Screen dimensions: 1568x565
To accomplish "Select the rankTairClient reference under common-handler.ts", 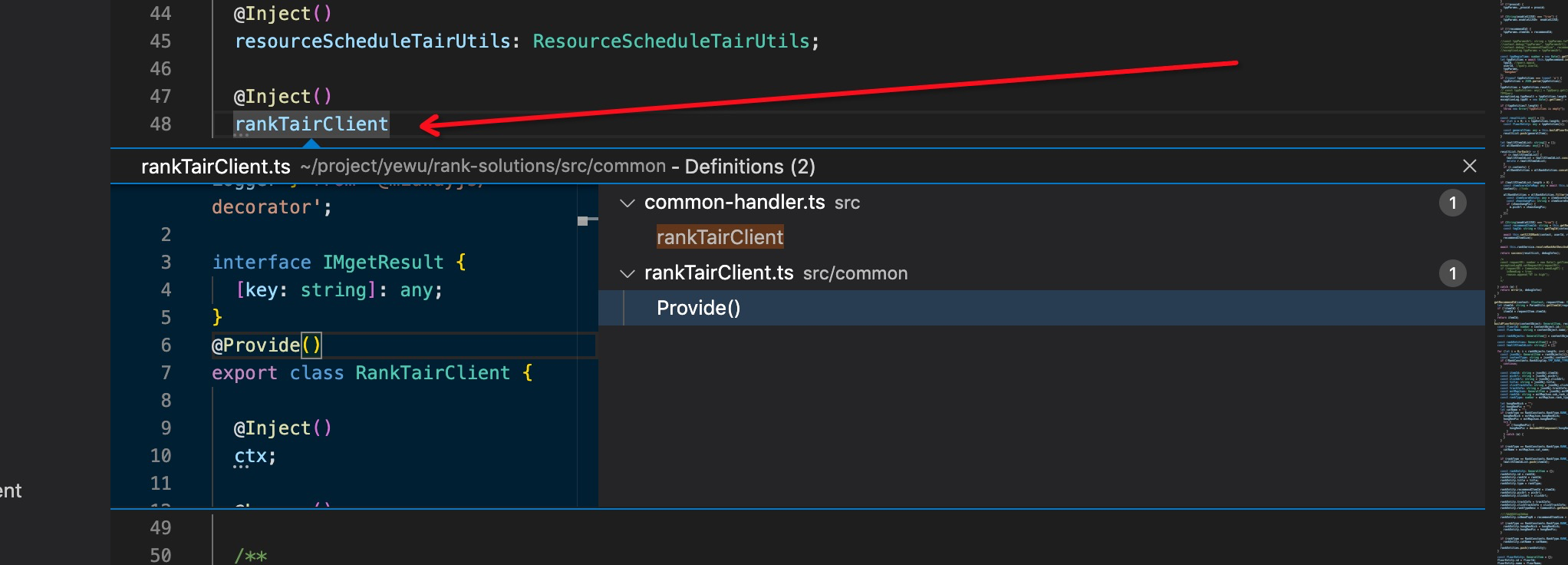I will tap(720, 237).
